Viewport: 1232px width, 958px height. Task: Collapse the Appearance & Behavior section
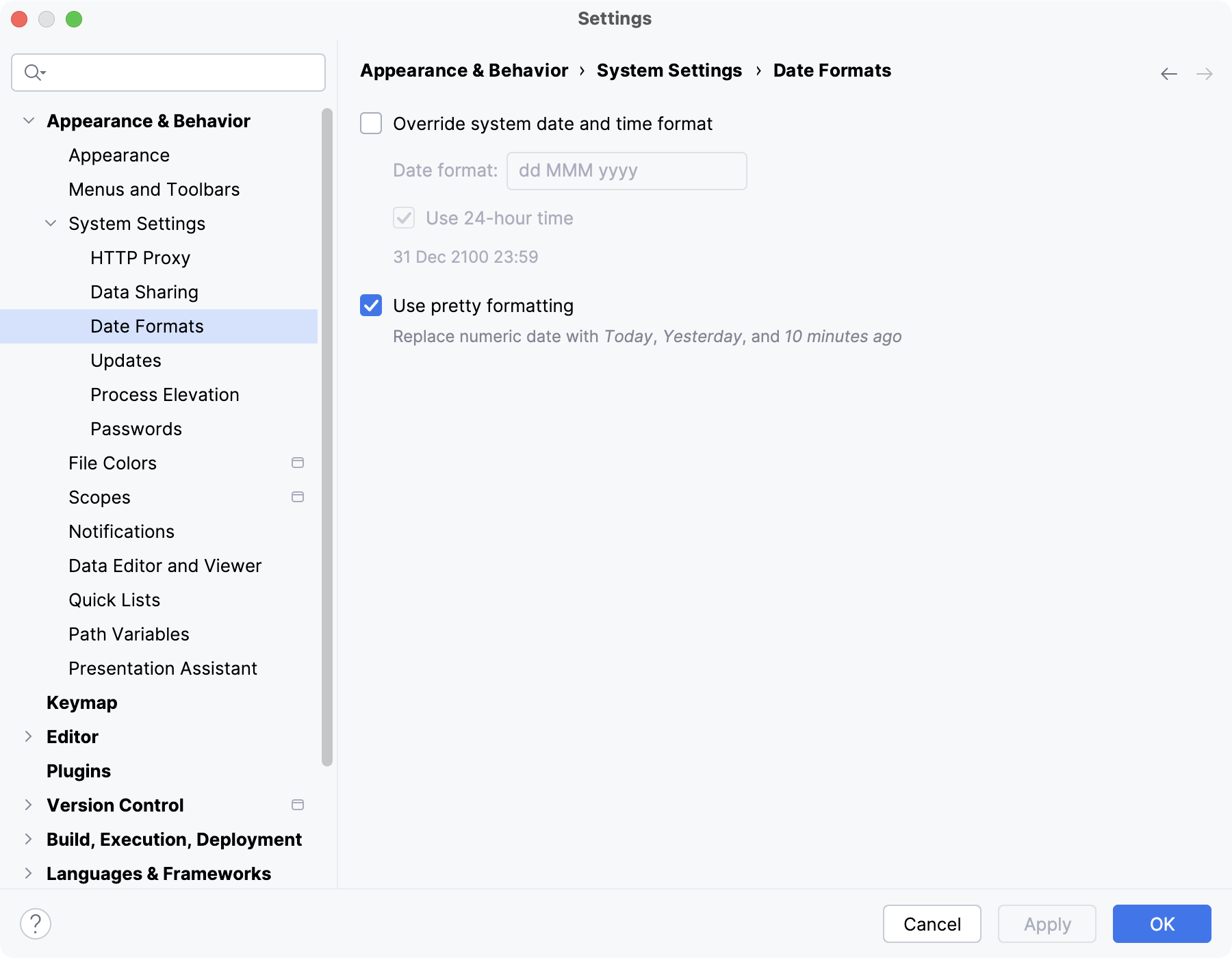tap(28, 120)
